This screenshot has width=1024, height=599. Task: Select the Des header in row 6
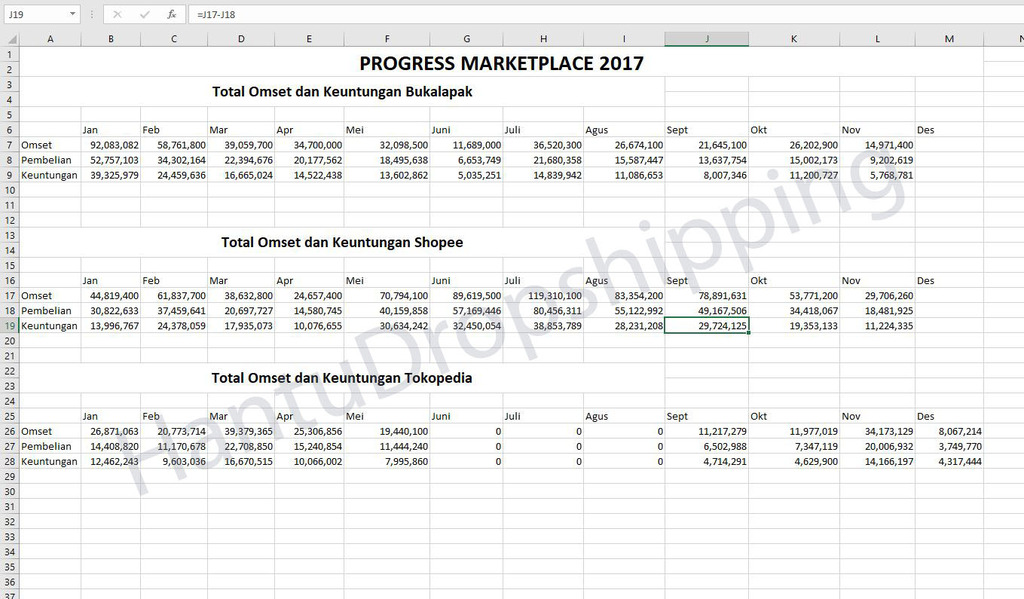[x=925, y=130]
